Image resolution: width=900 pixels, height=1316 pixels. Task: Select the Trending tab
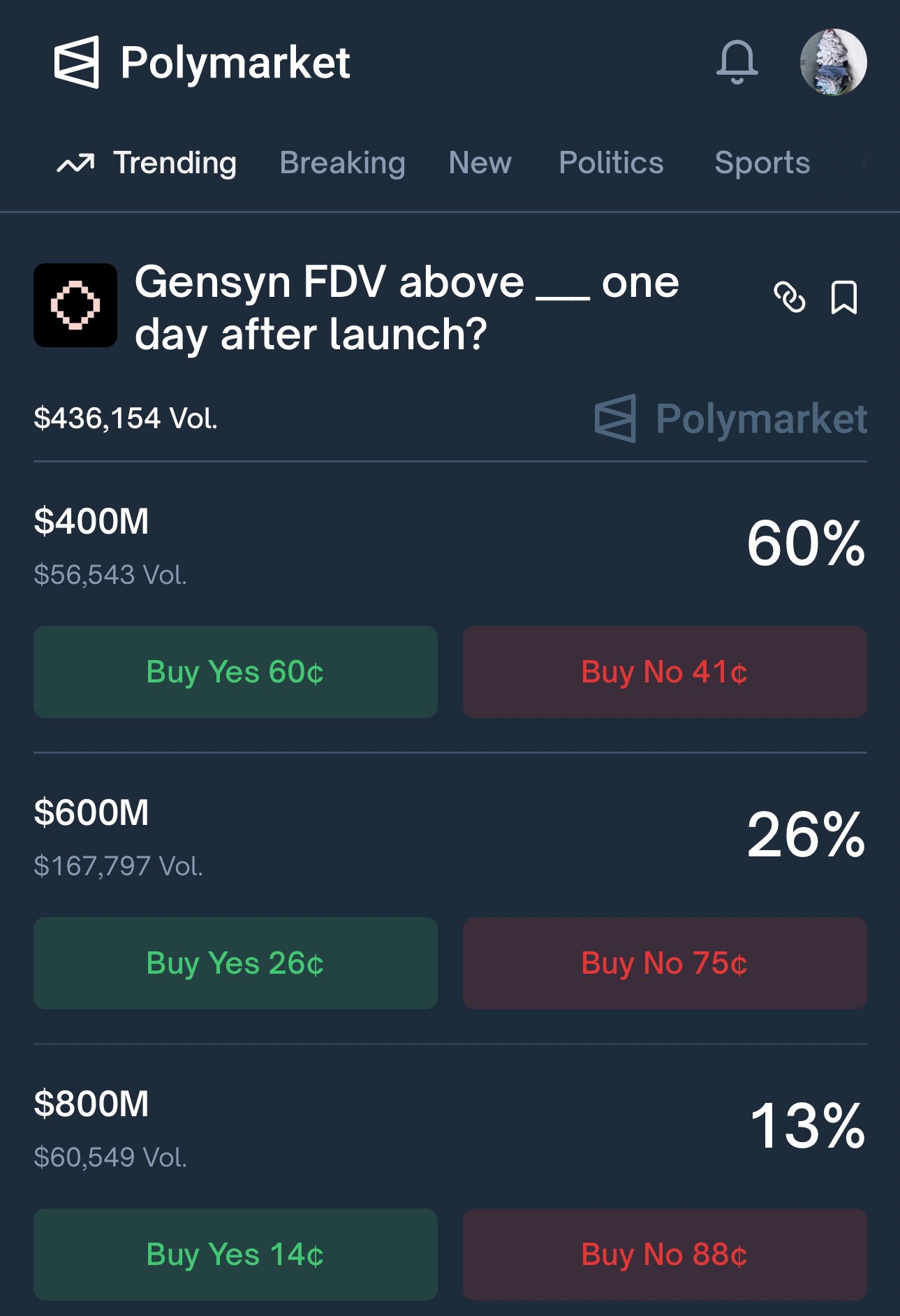(175, 163)
